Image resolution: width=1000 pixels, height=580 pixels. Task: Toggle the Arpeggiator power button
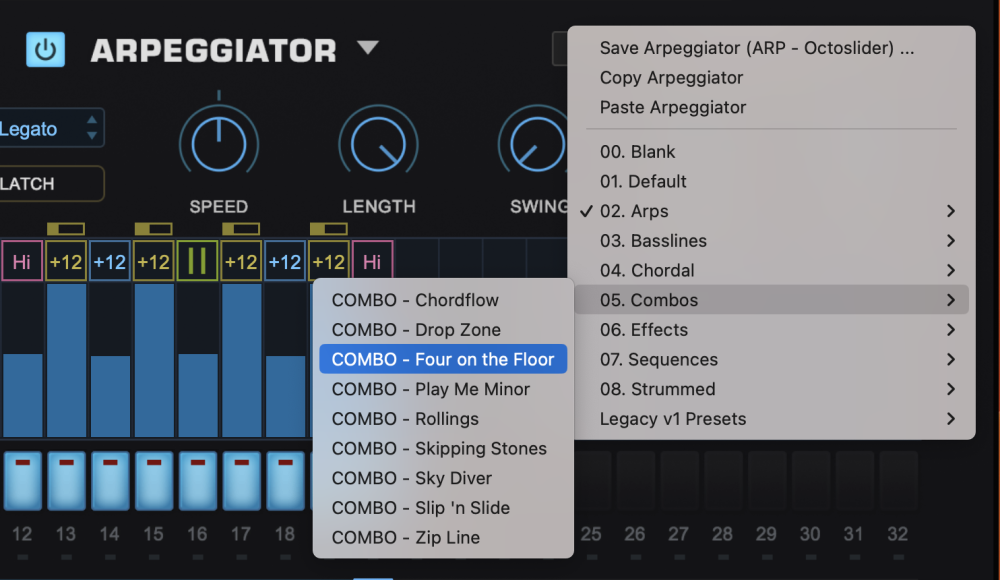pos(45,49)
